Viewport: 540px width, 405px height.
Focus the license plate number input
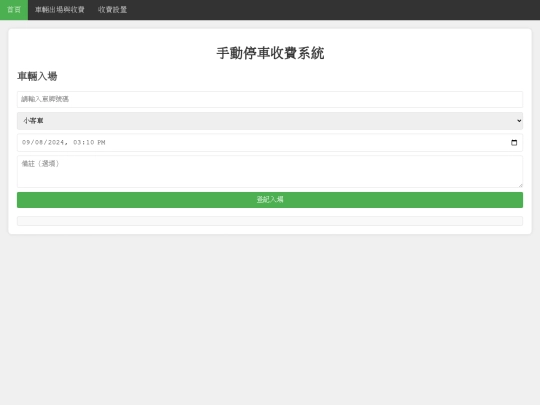[270, 99]
